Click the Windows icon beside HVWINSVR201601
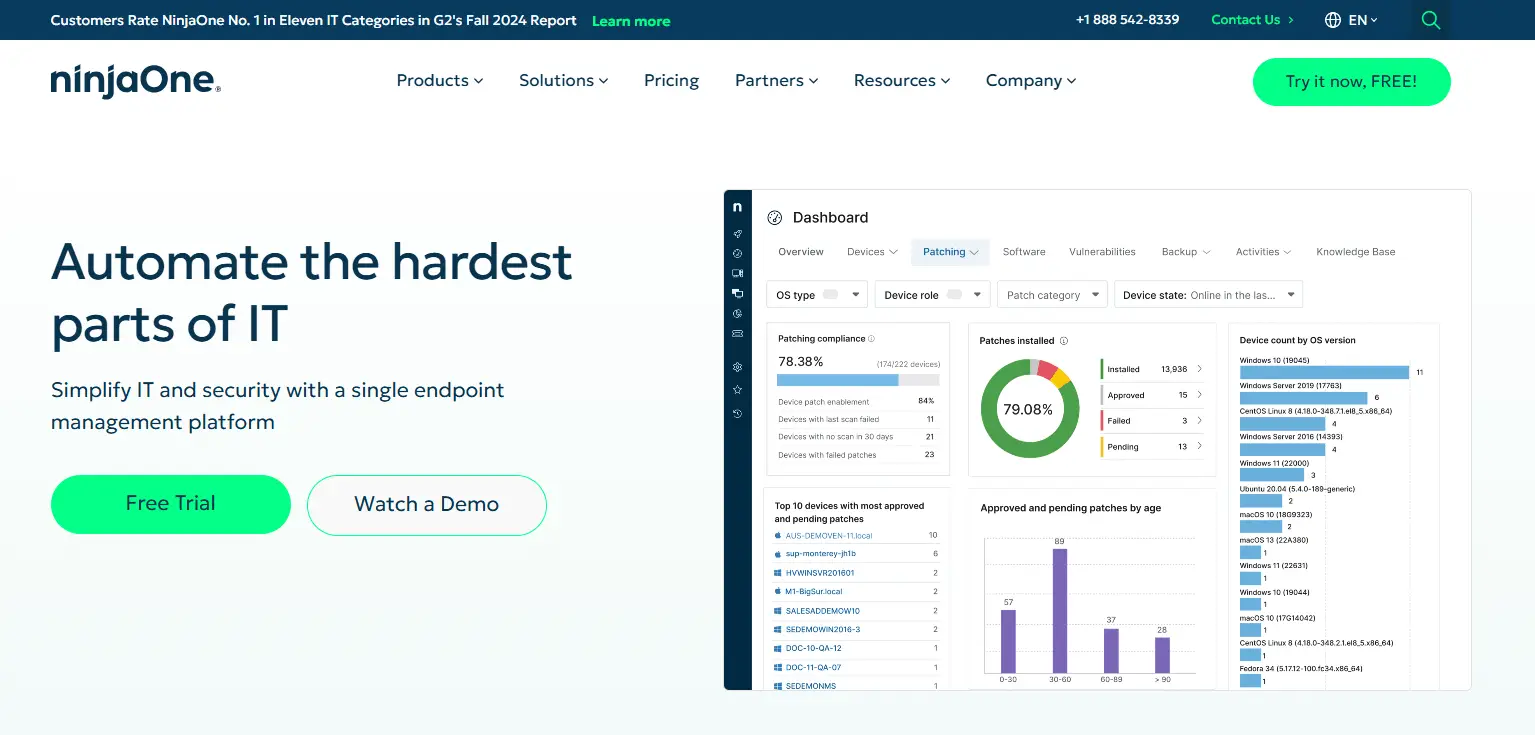This screenshot has height=735, width=1535. click(x=778, y=573)
